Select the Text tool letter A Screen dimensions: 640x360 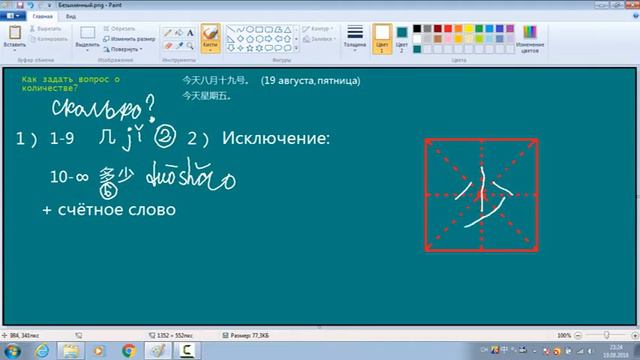[190, 33]
